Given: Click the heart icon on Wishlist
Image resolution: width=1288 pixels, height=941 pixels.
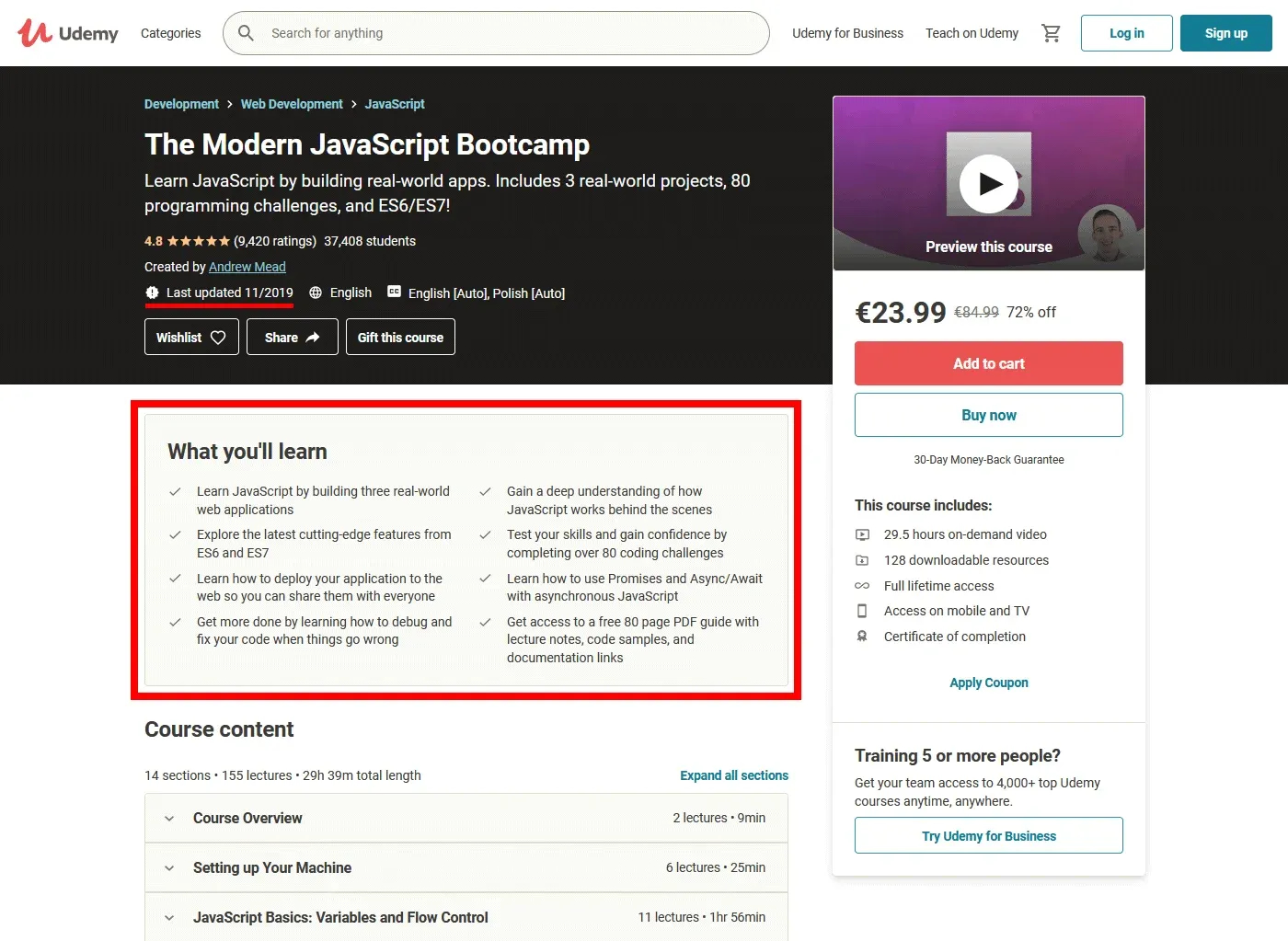Looking at the screenshot, I should tap(218, 338).
